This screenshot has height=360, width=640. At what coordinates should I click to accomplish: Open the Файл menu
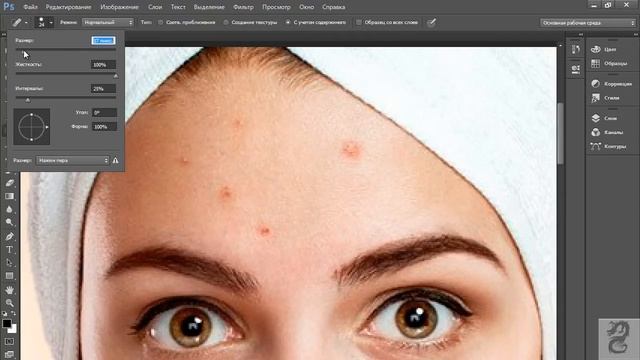coord(30,7)
